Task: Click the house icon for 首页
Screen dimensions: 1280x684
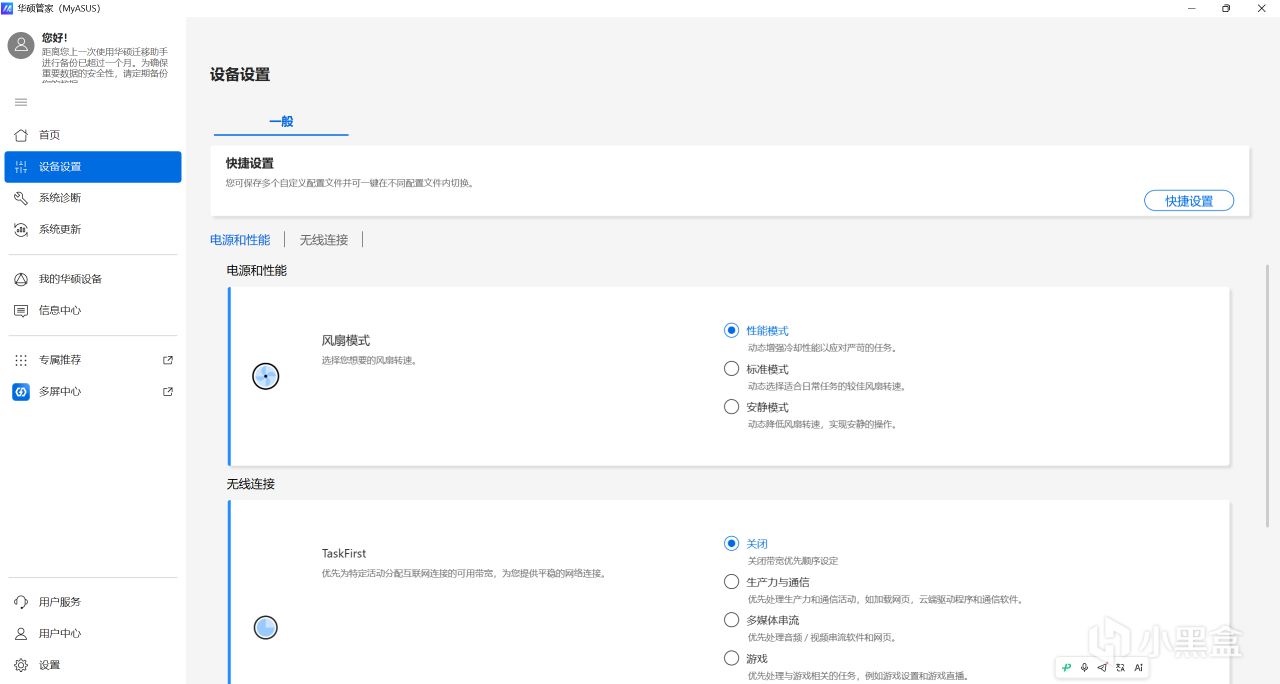Action: (21, 135)
